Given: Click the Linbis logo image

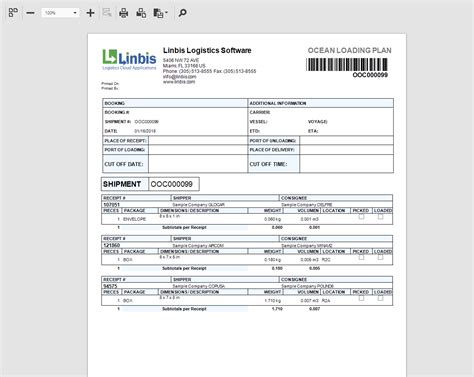Looking at the screenshot, I should [x=129, y=59].
